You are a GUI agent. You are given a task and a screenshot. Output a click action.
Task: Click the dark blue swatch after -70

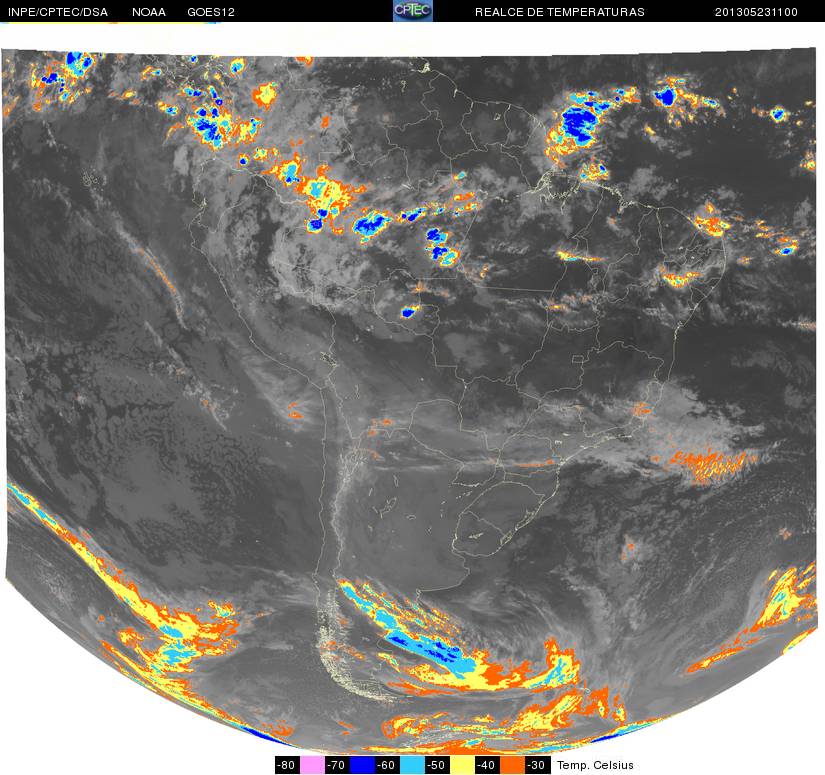click(362, 765)
